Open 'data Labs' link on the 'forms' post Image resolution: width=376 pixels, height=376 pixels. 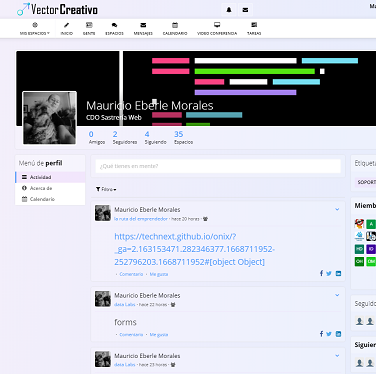pos(125,305)
